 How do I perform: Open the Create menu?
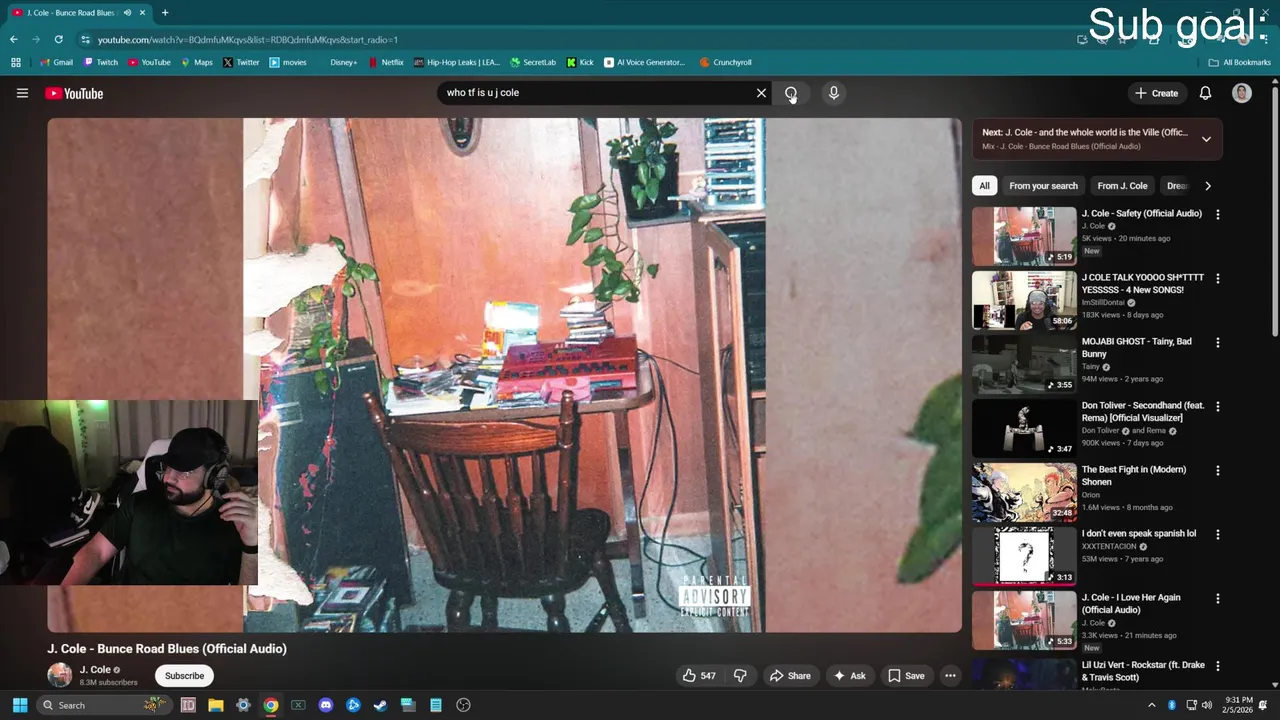1156,93
